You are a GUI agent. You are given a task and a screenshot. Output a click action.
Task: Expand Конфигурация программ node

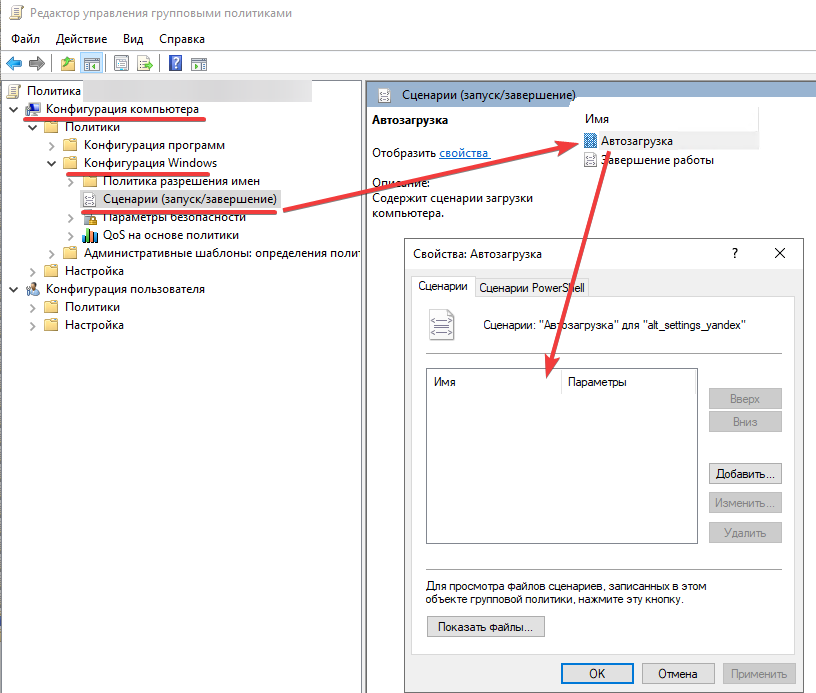[52, 146]
